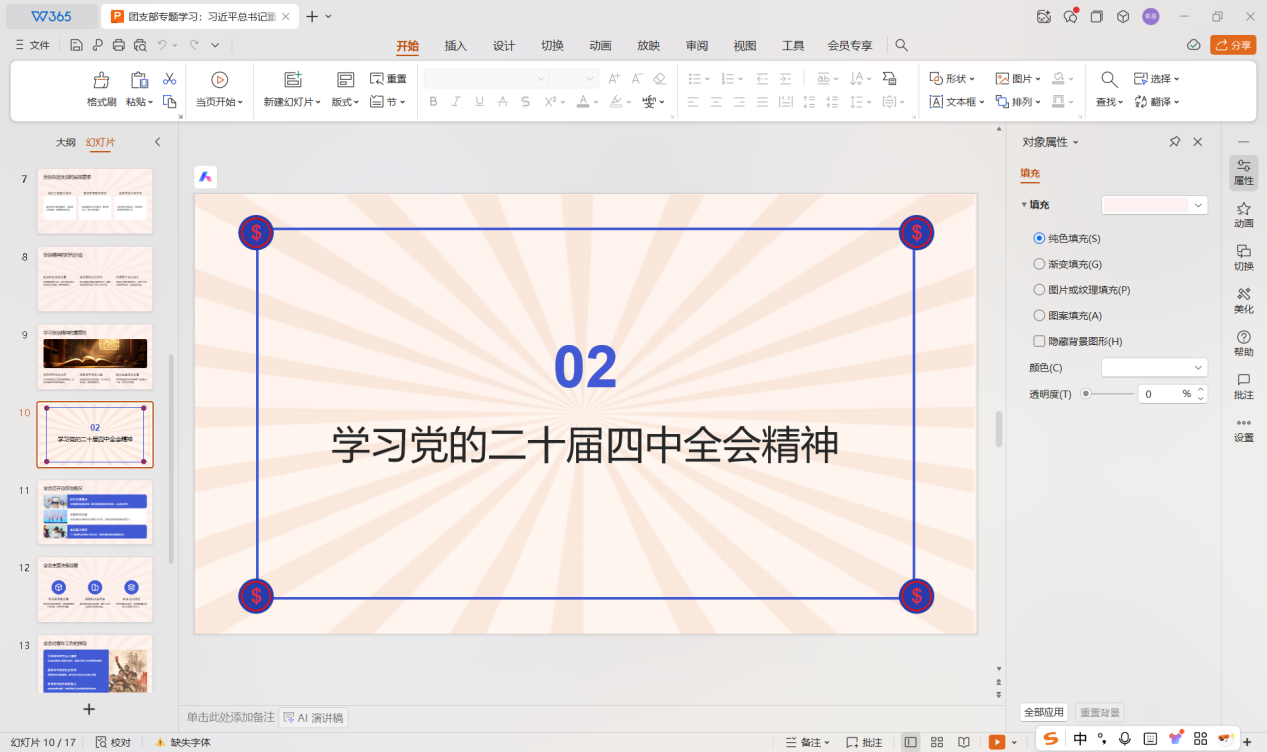The width and height of the screenshot is (1267, 752).
Task: Click the New Slide (新建幻灯片) icon
Action: click(292, 81)
